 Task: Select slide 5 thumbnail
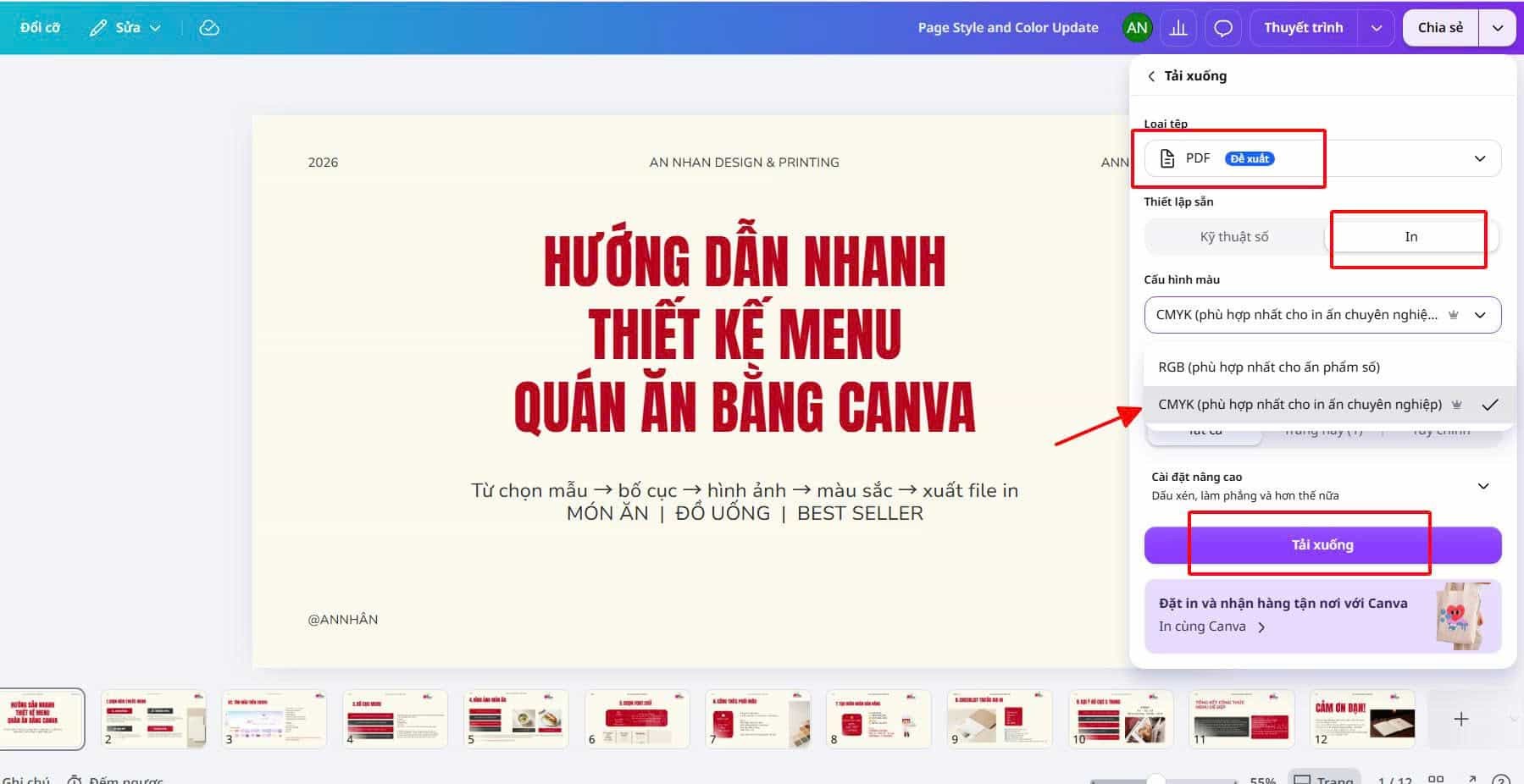point(516,719)
